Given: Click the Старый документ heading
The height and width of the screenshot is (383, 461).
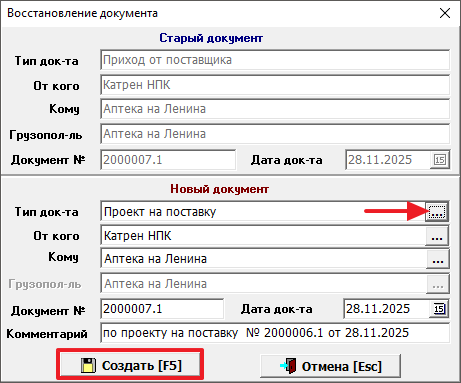Looking at the screenshot, I should tap(211, 38).
